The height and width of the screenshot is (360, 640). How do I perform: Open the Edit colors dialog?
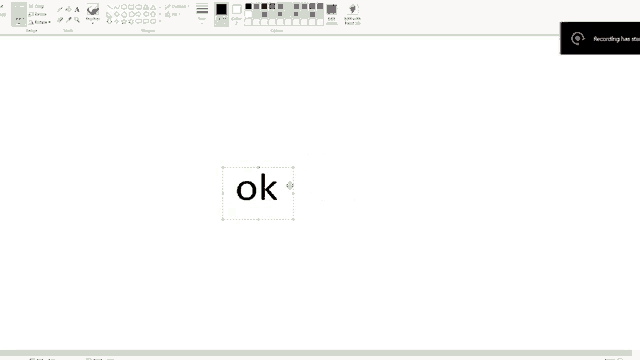pos(331,14)
